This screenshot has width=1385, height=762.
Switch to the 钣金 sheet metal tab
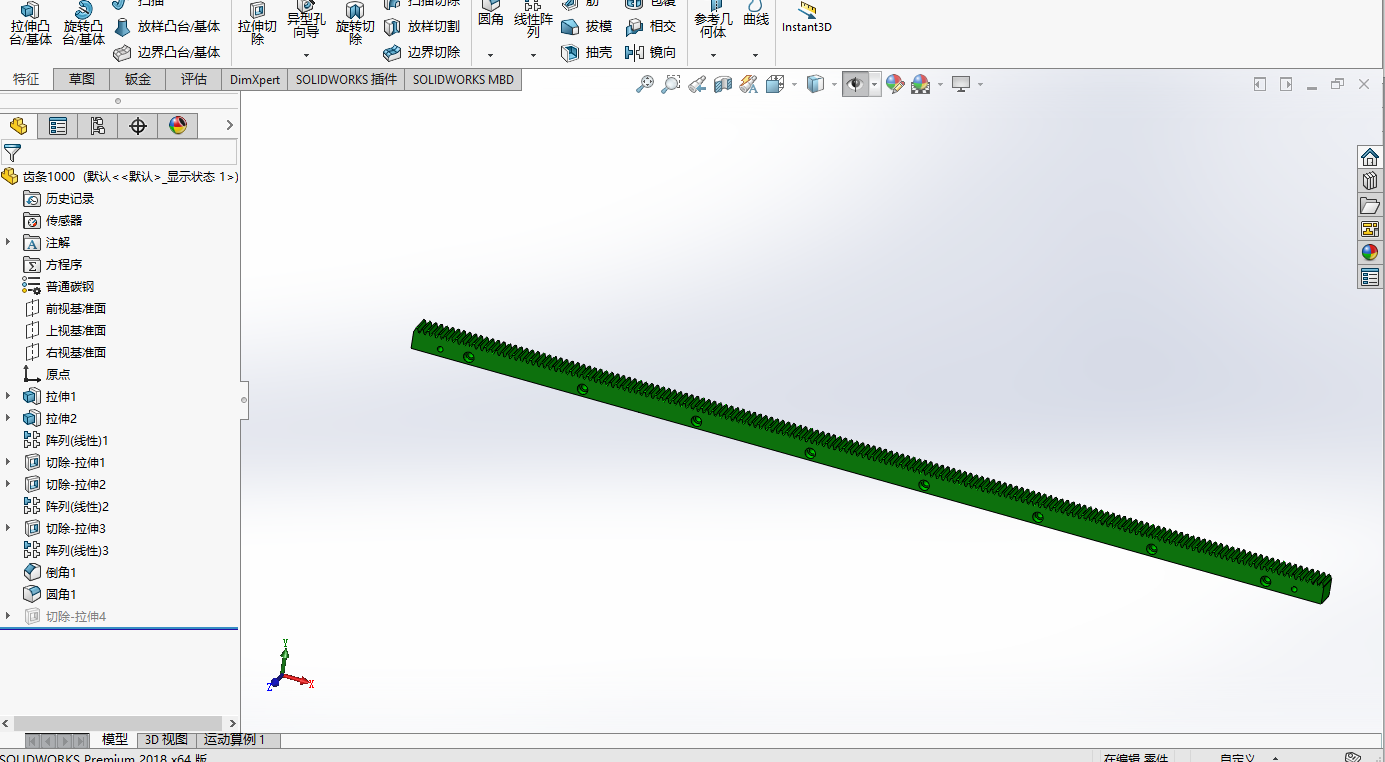[x=138, y=79]
